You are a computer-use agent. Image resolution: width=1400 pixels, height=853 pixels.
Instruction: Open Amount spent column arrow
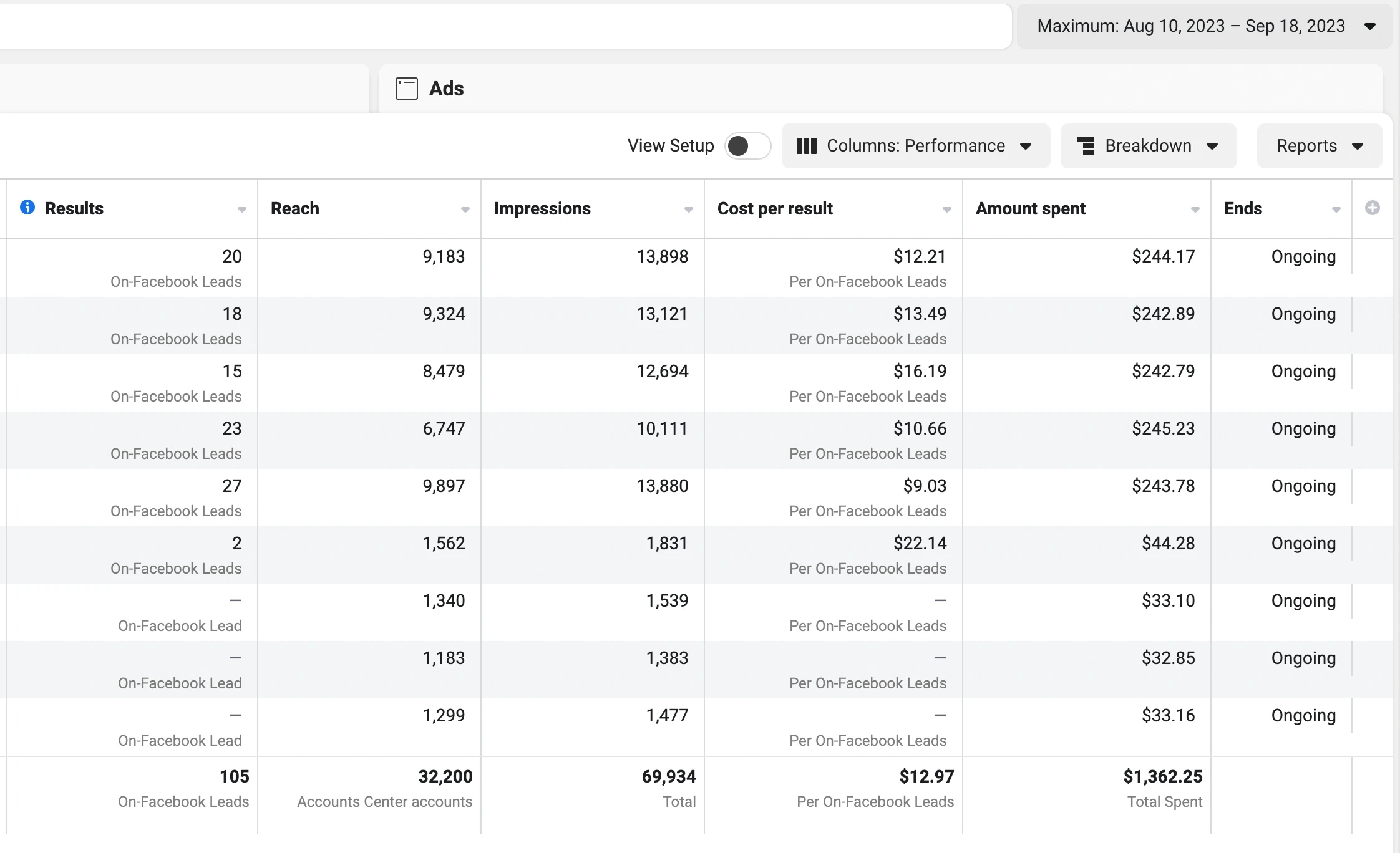(x=1195, y=210)
